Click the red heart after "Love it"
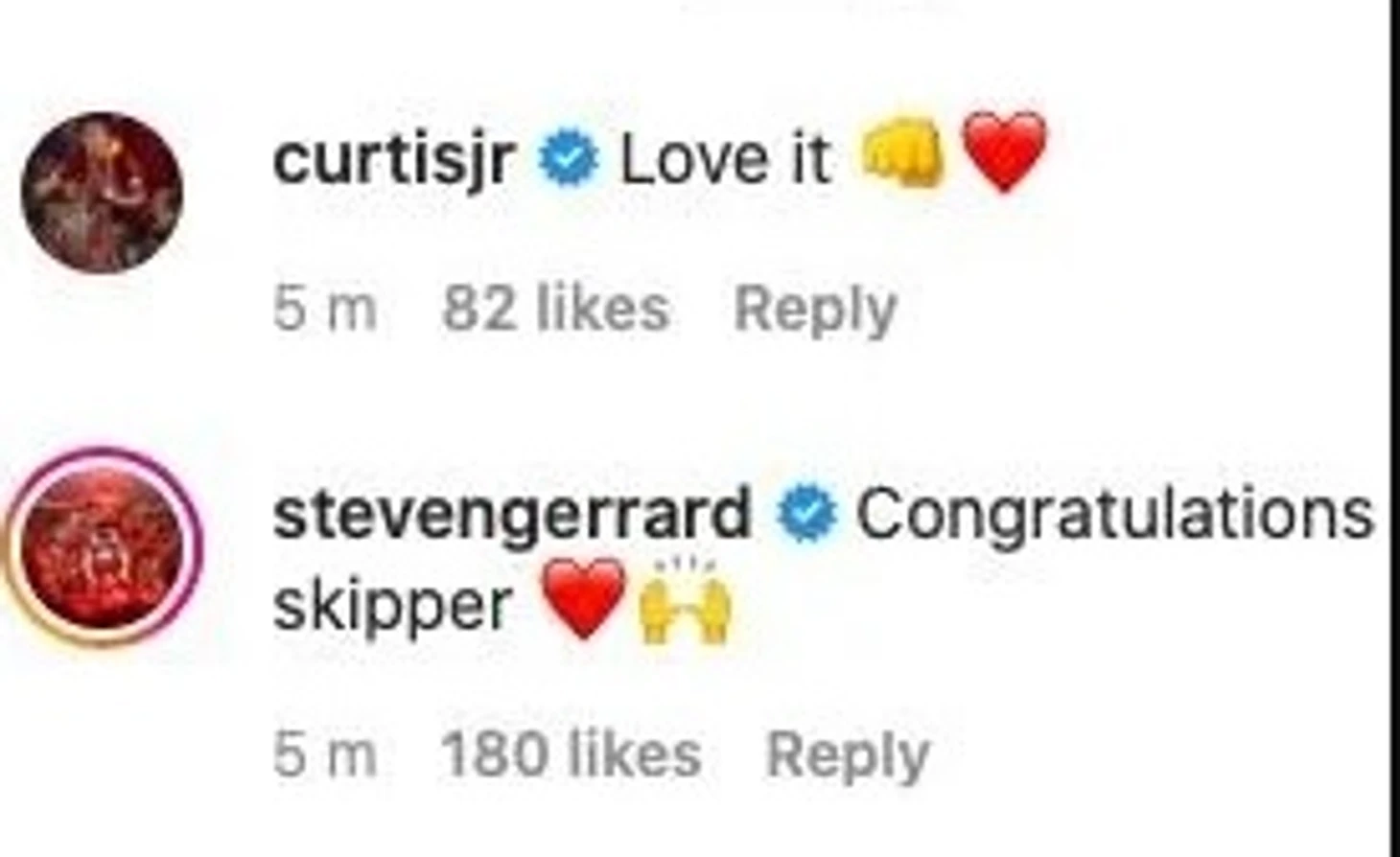 point(1004,153)
